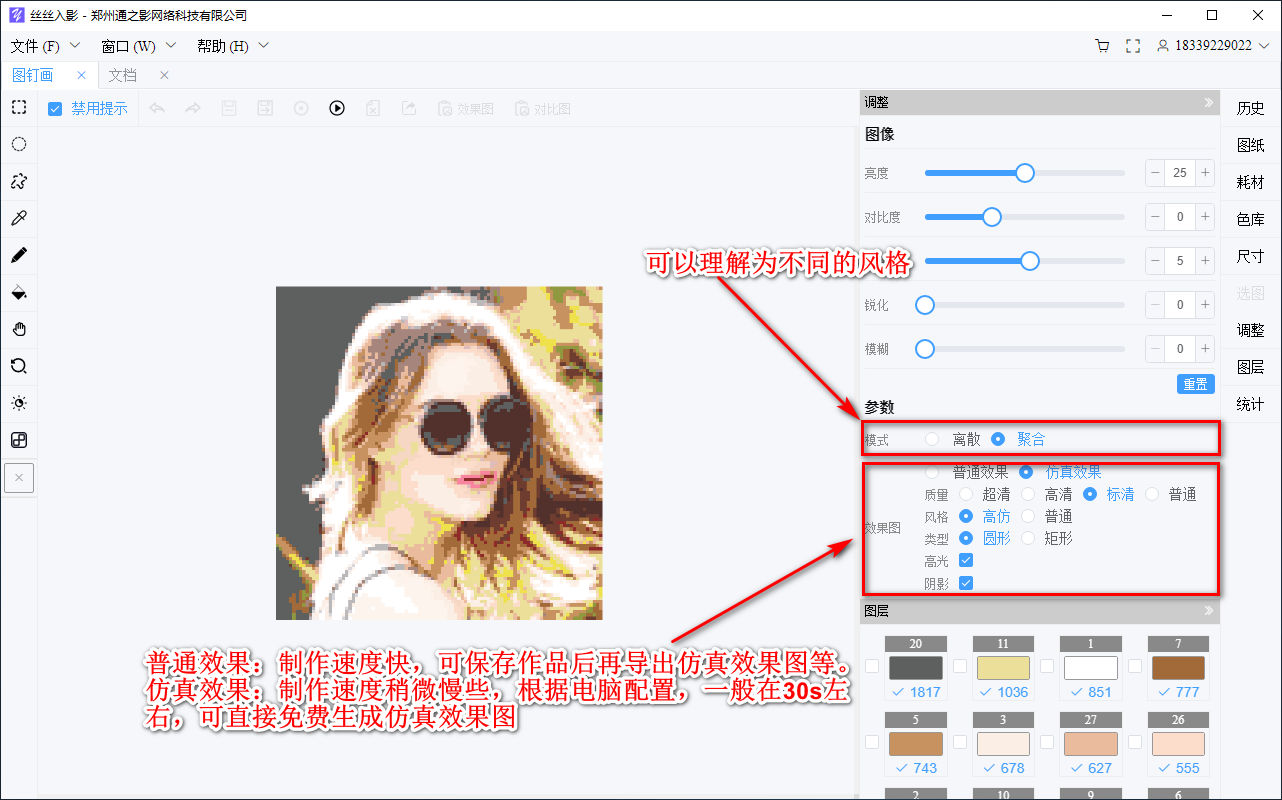
Task: Switch to the 文档 tab
Action: (122, 74)
